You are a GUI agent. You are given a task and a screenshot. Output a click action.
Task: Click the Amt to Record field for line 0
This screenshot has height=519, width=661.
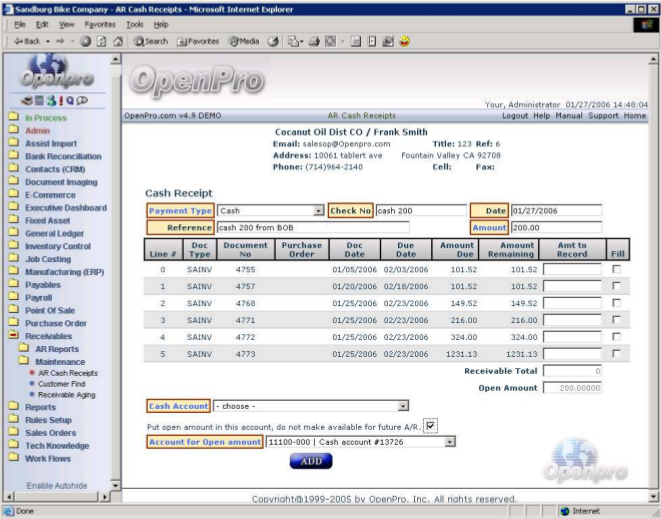[x=572, y=269]
